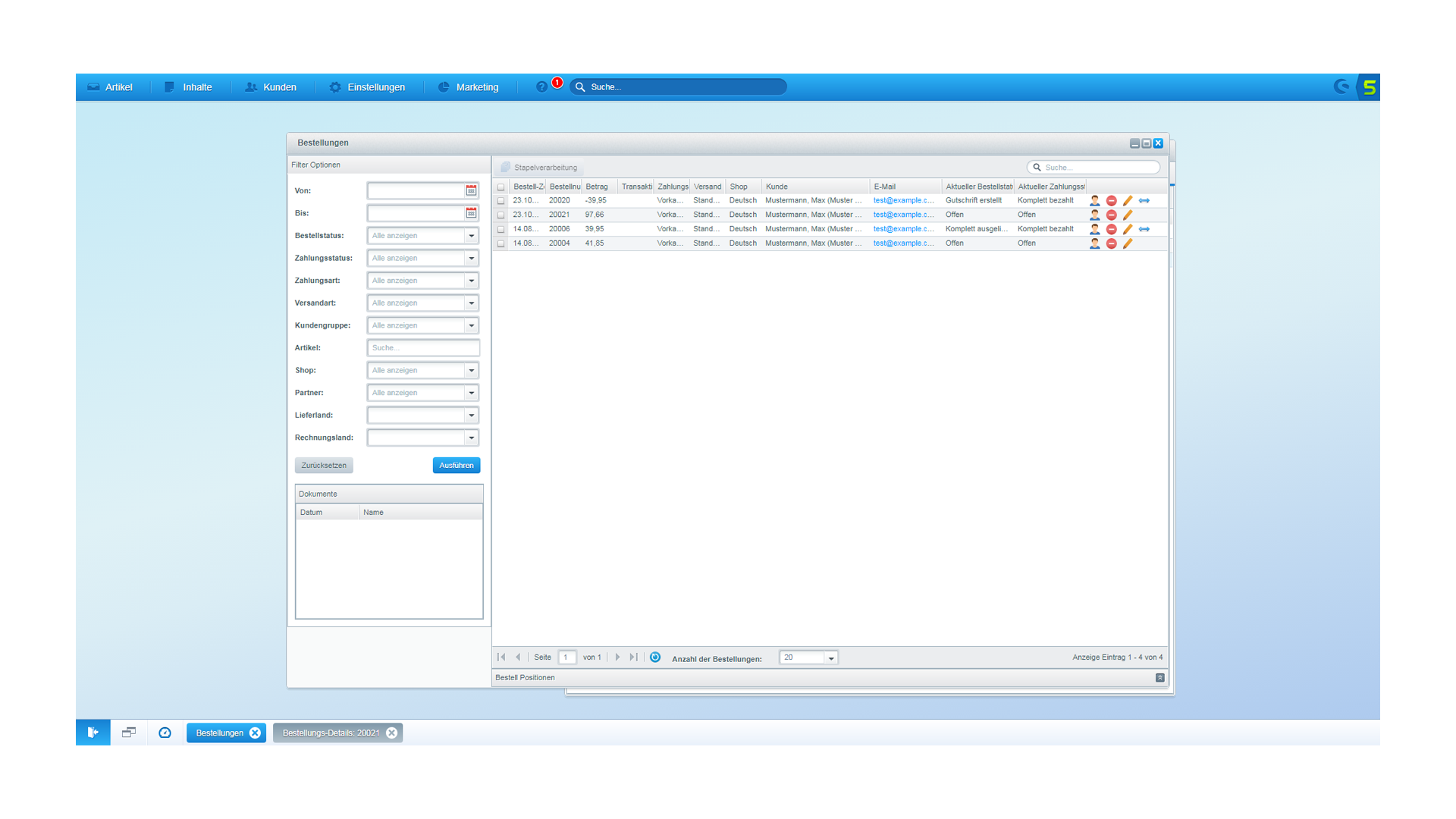The height and width of the screenshot is (819, 1456).
Task: Check the box for order 20020
Action: (500, 201)
